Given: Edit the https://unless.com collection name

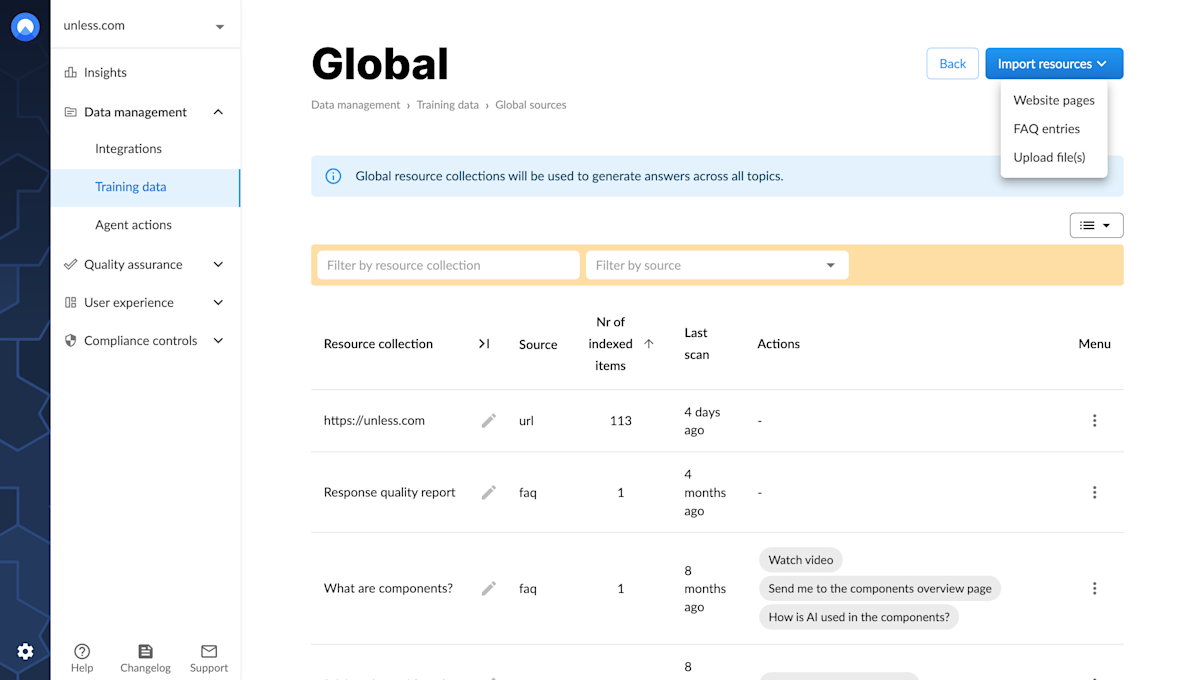Looking at the screenshot, I should click(x=488, y=421).
